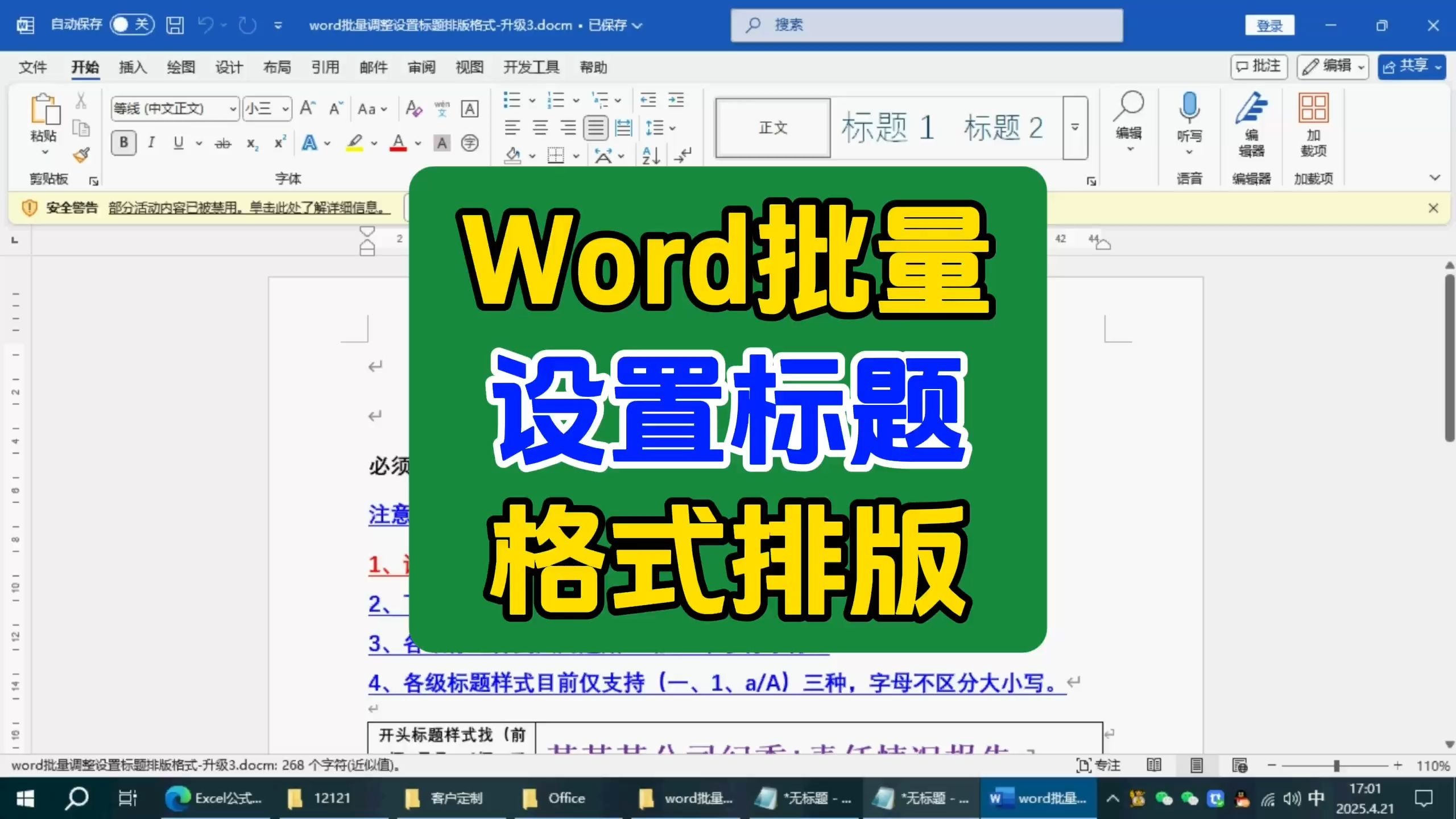This screenshot has width=1456, height=819.
Task: Show paragraph marks icon
Action: 683,155
